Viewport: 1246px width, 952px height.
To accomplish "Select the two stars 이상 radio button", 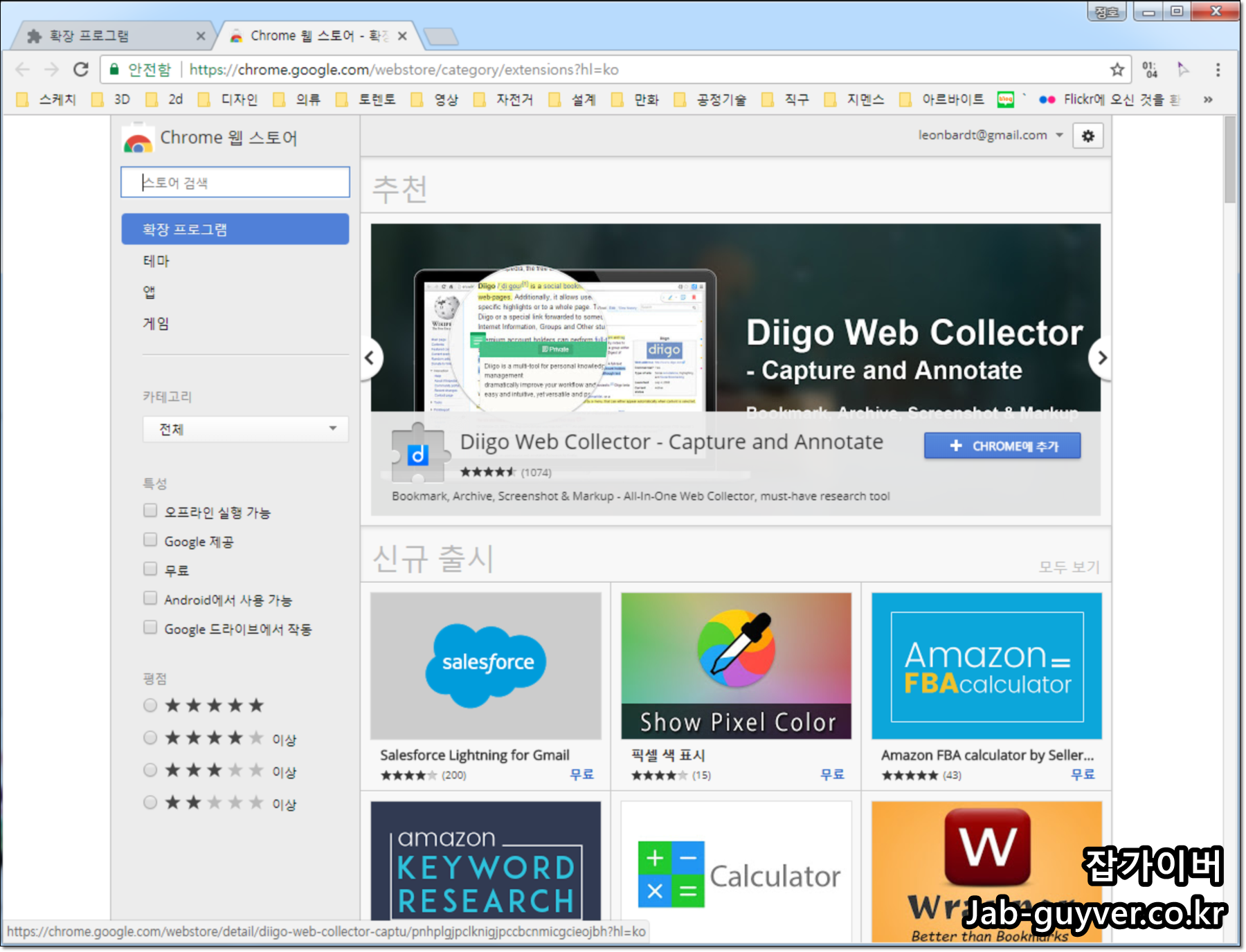I will [150, 803].
